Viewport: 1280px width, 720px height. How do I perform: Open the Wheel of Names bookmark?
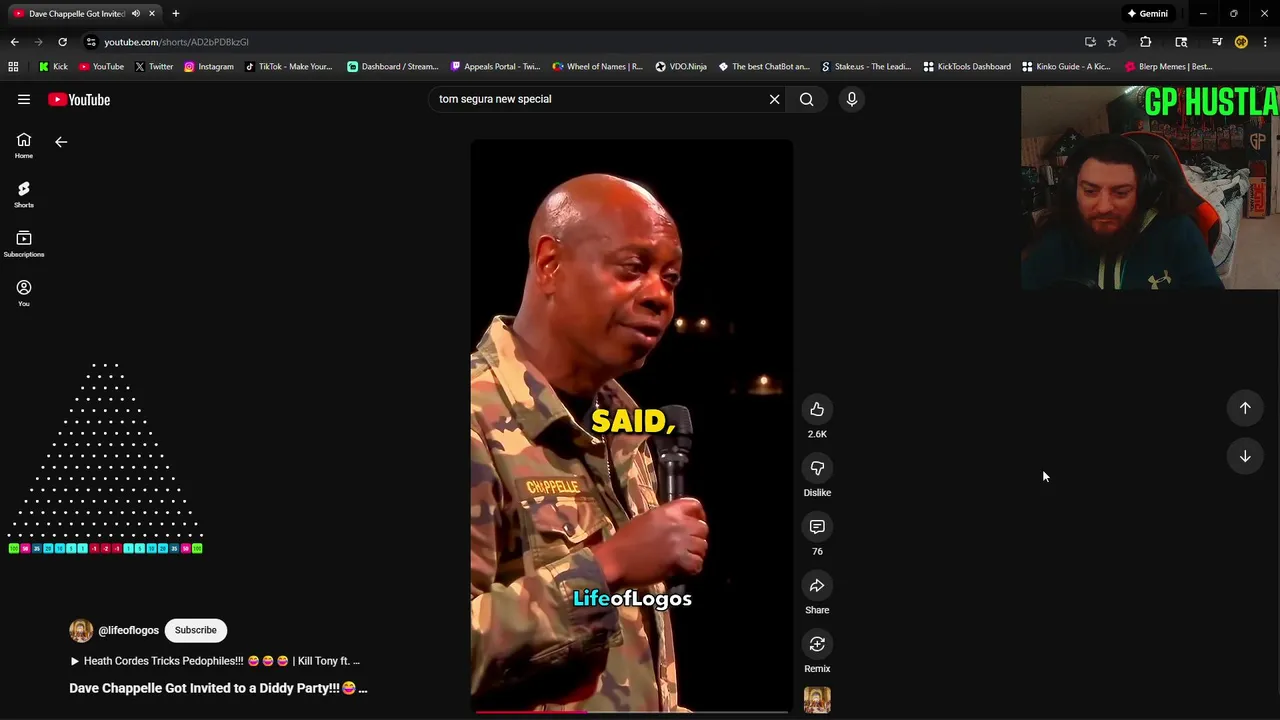pos(598,67)
